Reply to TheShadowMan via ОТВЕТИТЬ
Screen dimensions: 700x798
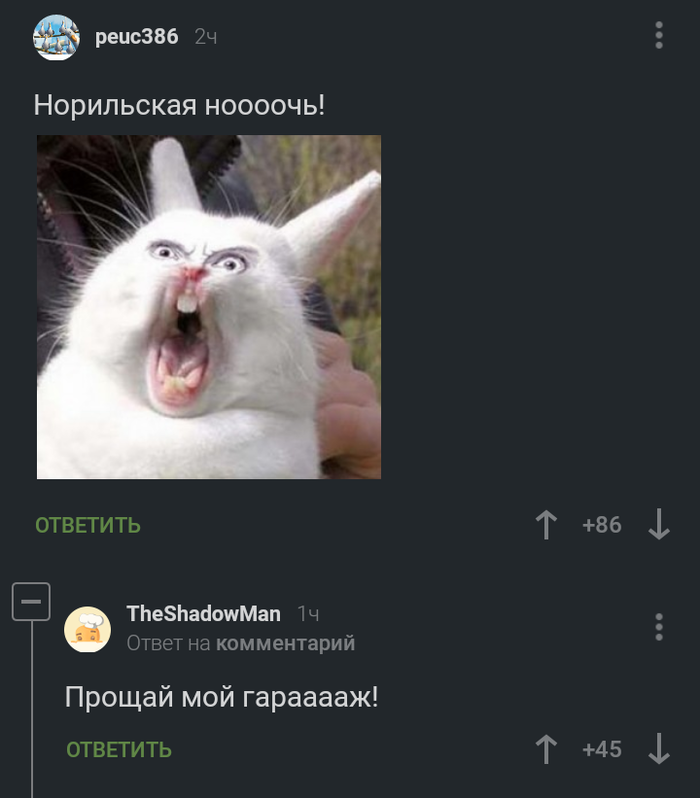pos(119,750)
